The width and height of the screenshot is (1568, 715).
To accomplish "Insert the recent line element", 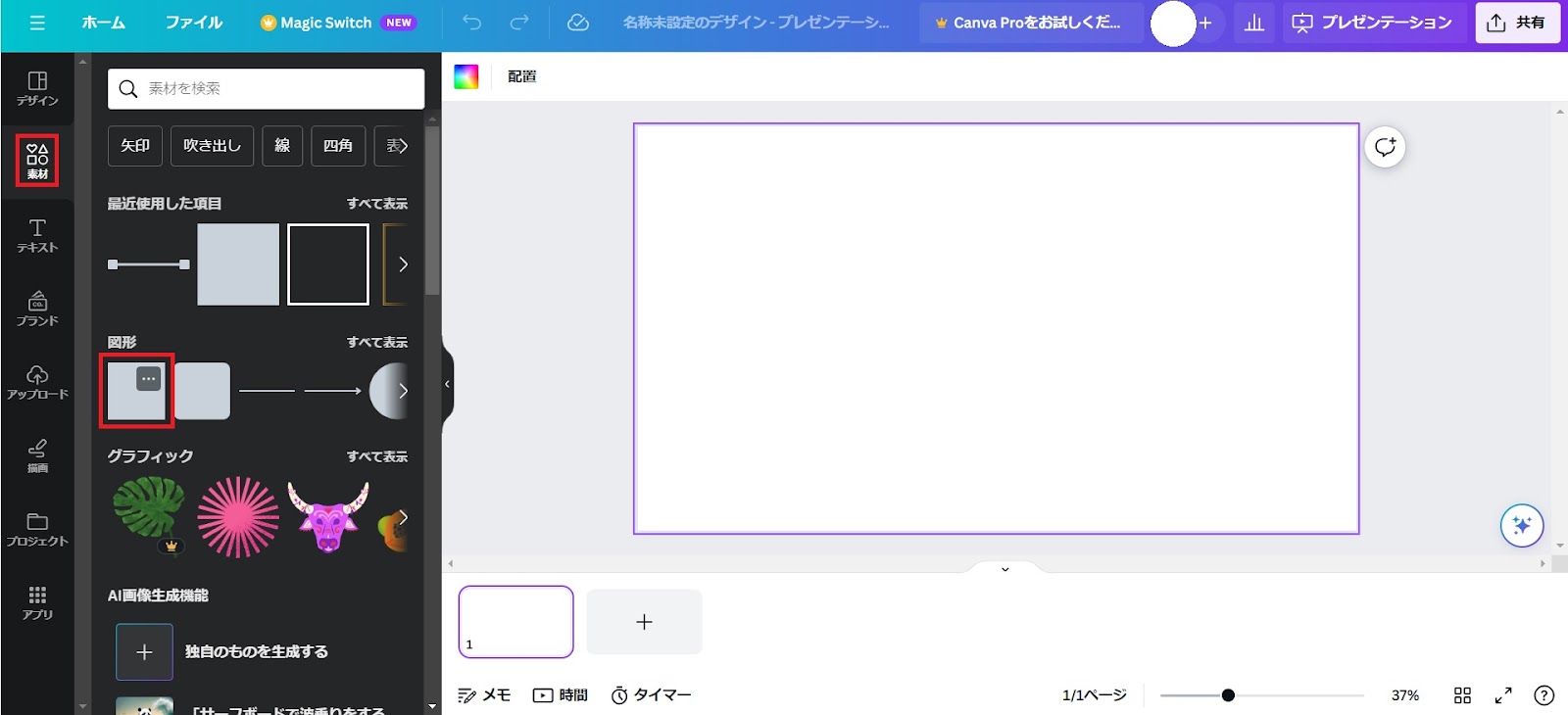I will 149,264.
